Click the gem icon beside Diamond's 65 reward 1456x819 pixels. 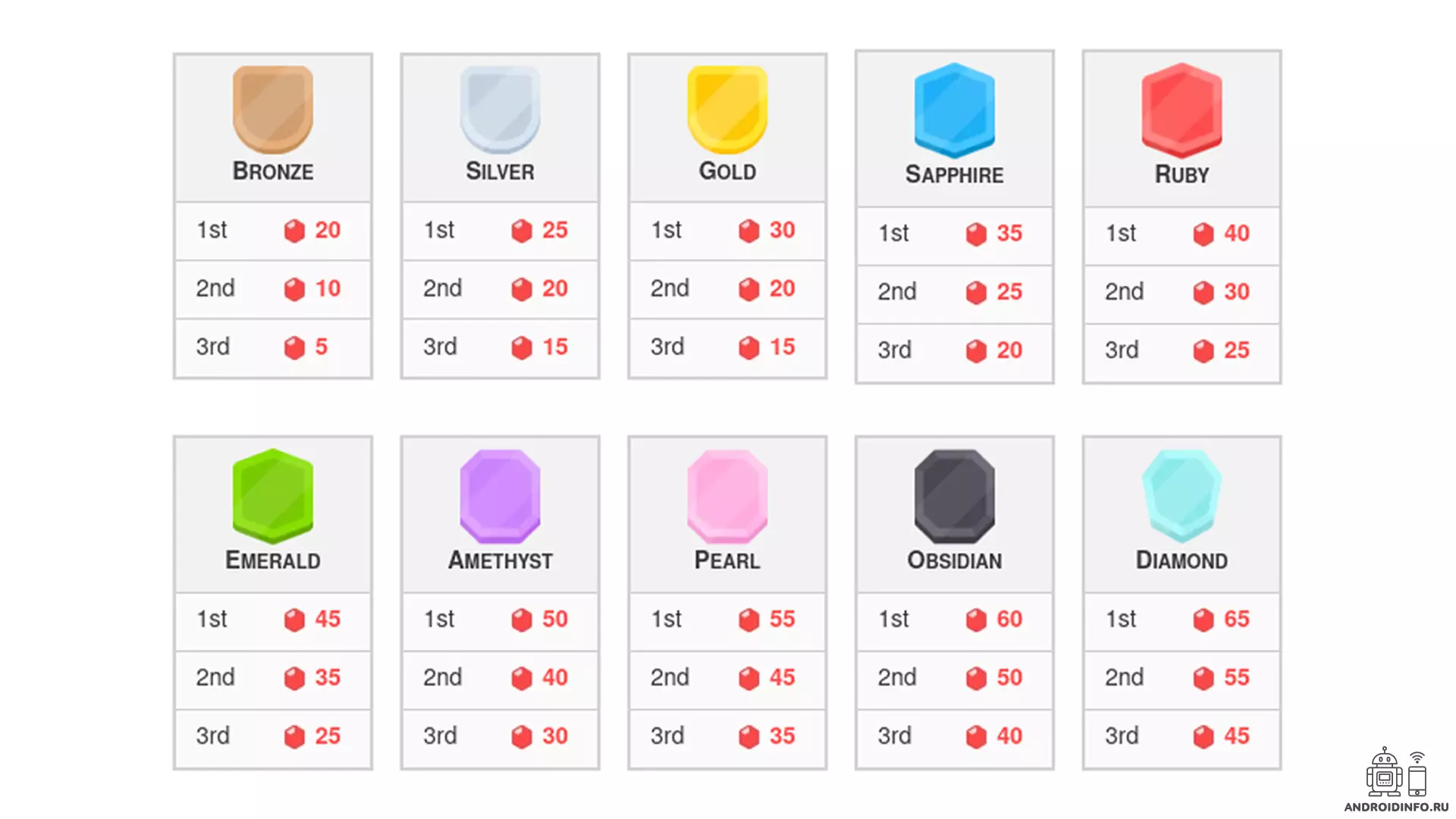tap(1203, 620)
